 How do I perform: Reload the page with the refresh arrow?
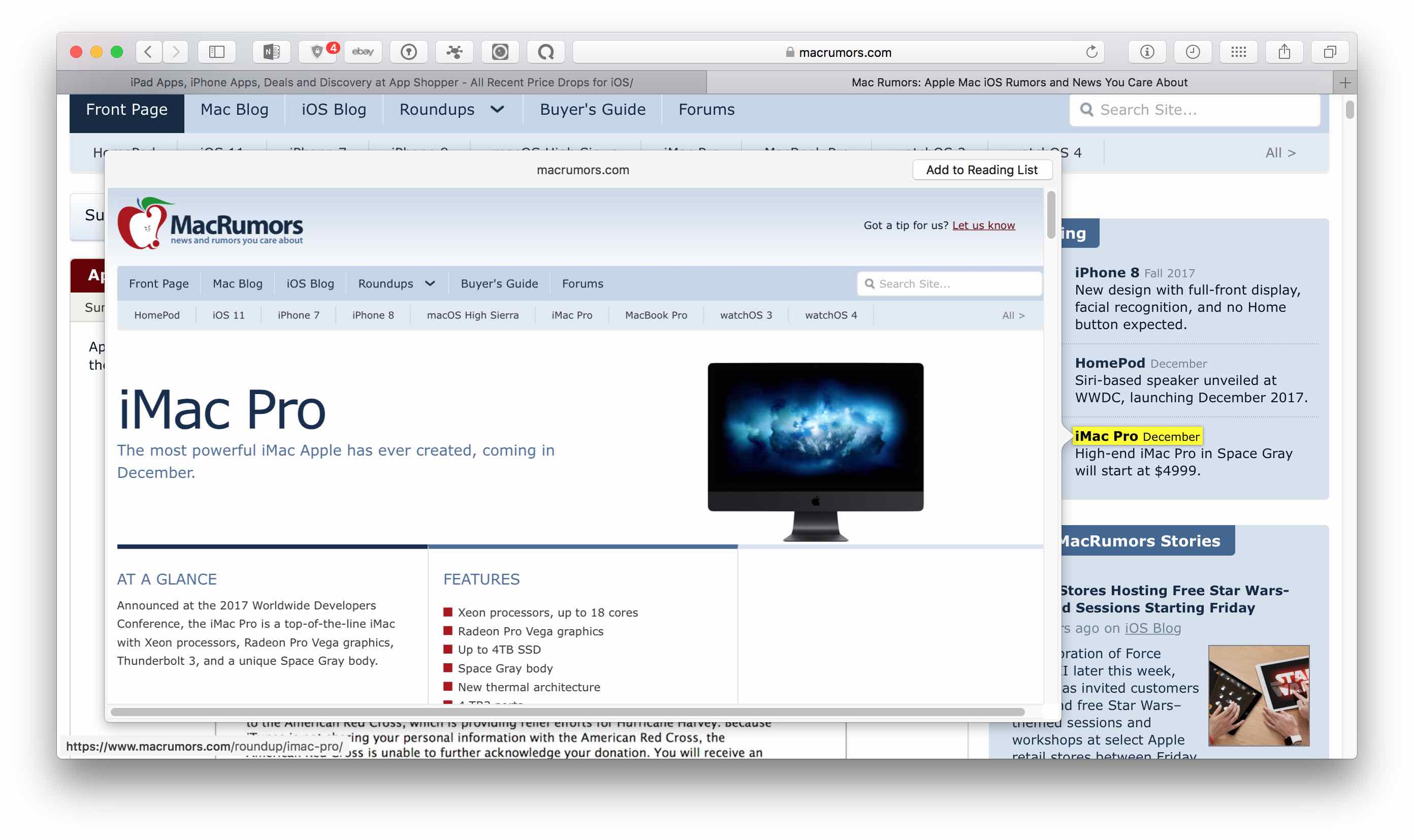pyautogui.click(x=1091, y=52)
